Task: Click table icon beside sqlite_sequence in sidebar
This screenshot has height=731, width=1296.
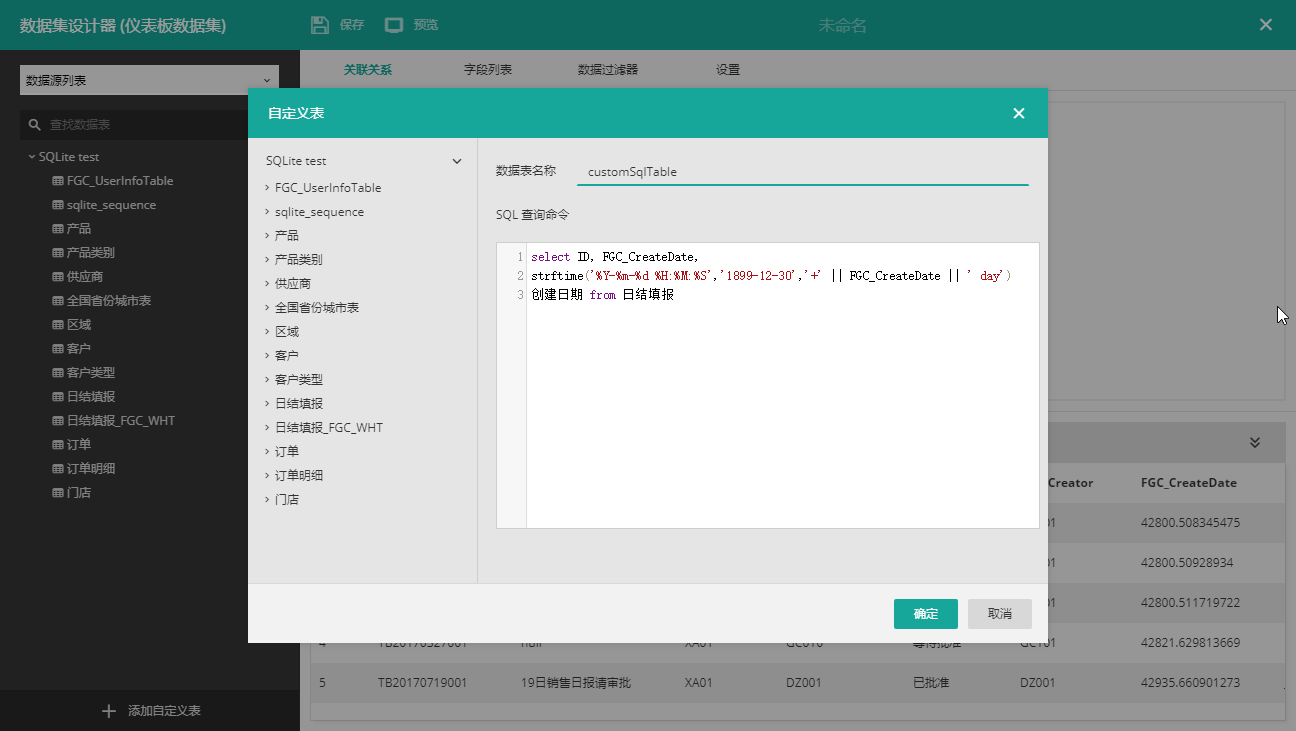Action: (58, 205)
